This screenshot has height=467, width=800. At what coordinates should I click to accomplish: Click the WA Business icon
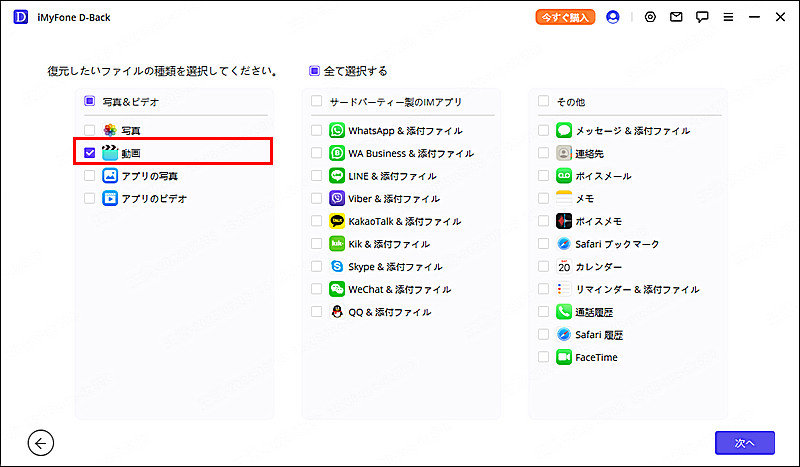coord(337,153)
